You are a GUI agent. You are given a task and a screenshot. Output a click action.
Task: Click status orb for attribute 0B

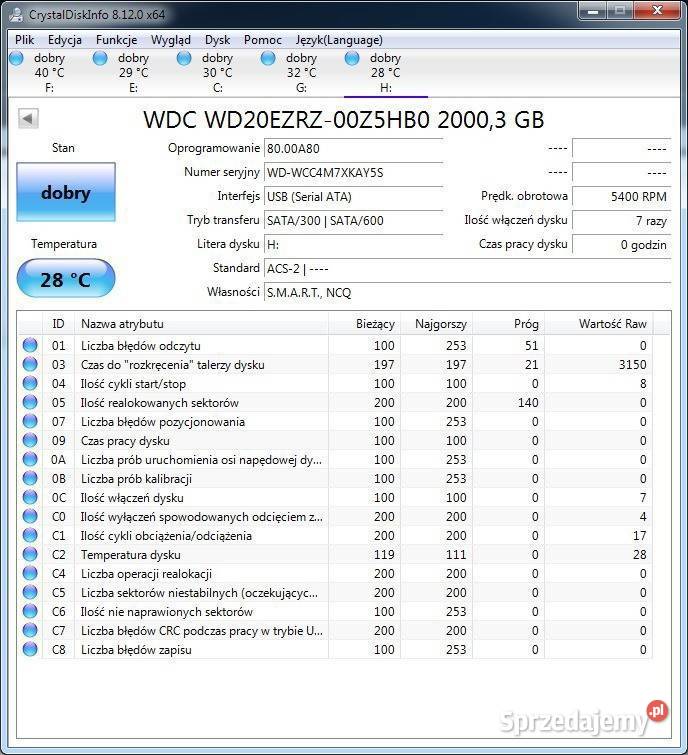tap(30, 479)
